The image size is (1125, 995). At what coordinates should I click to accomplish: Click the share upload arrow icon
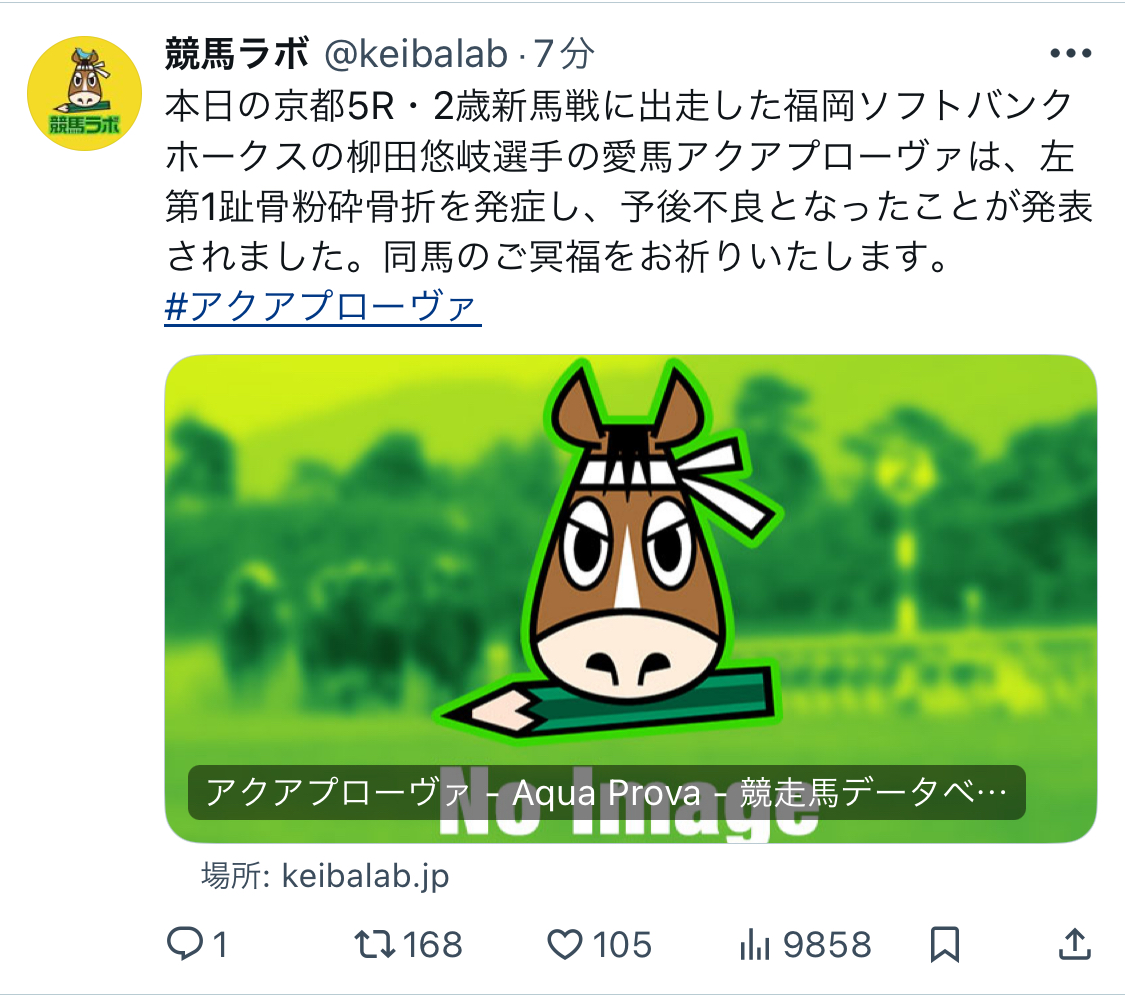(1072, 942)
